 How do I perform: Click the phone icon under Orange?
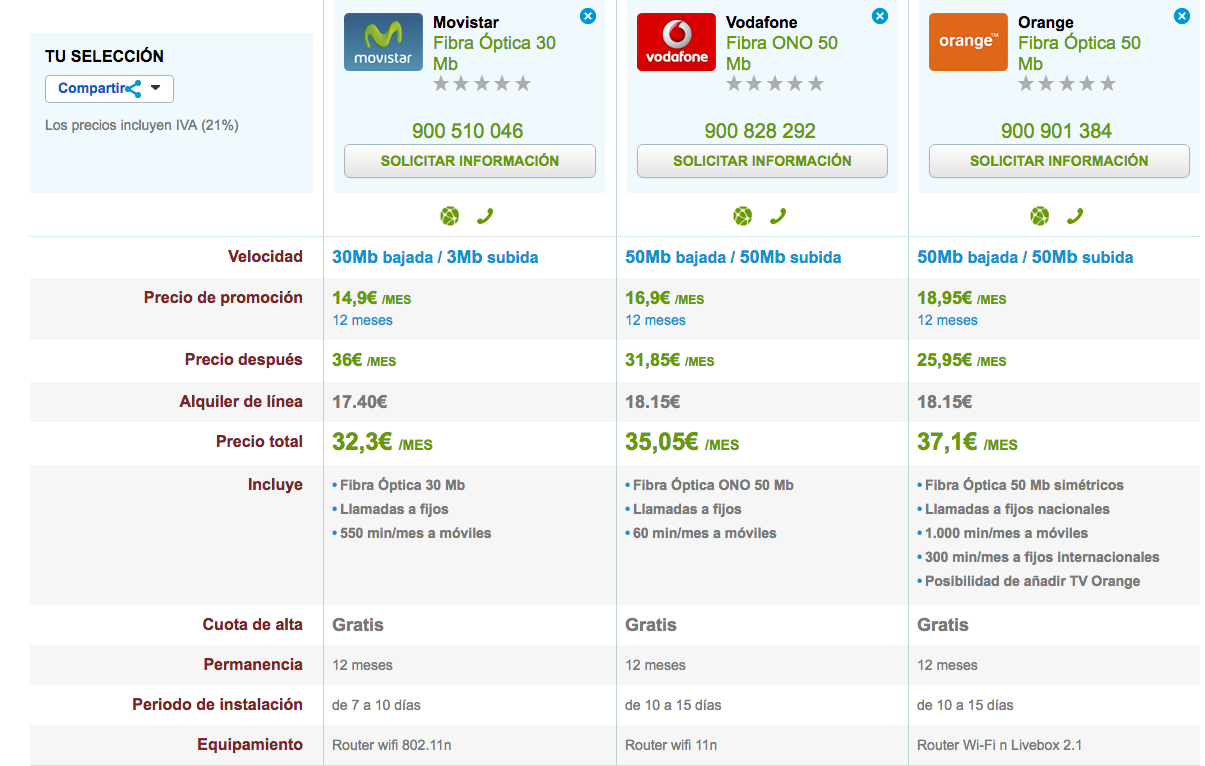1075,215
